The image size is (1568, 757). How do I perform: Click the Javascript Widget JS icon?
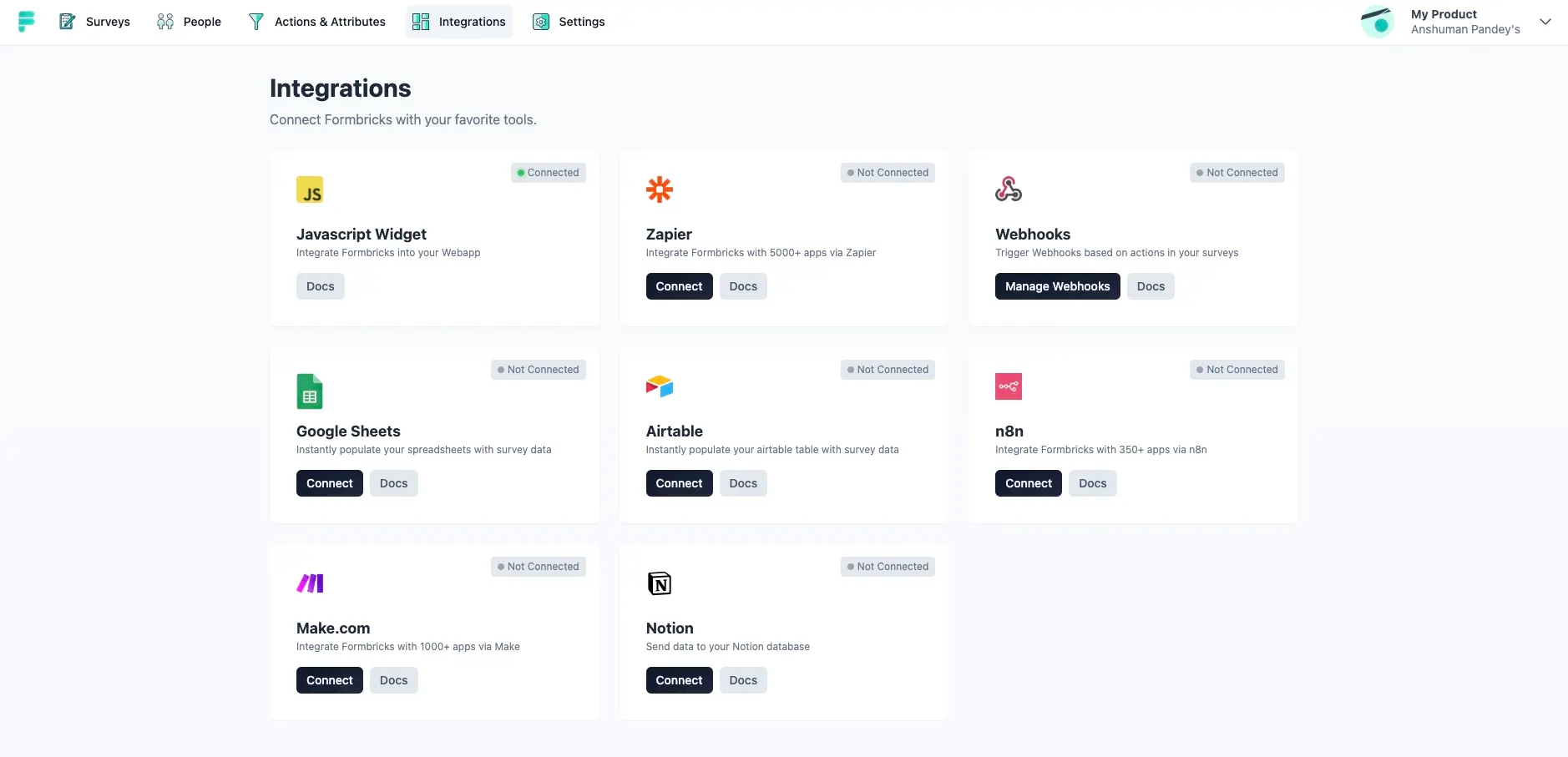(x=310, y=189)
